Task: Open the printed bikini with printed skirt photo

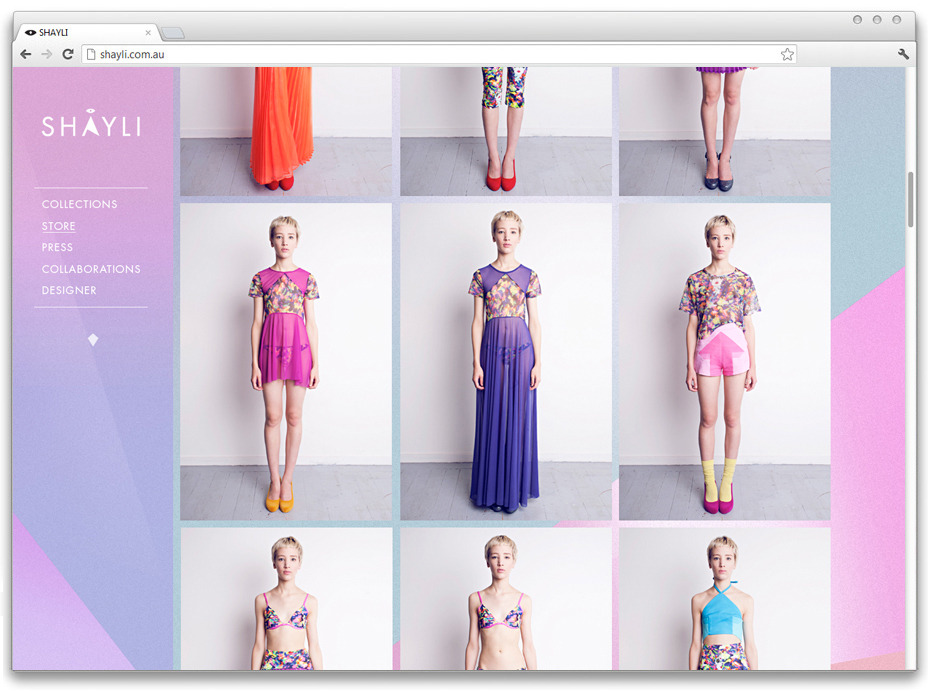Action: click(286, 599)
